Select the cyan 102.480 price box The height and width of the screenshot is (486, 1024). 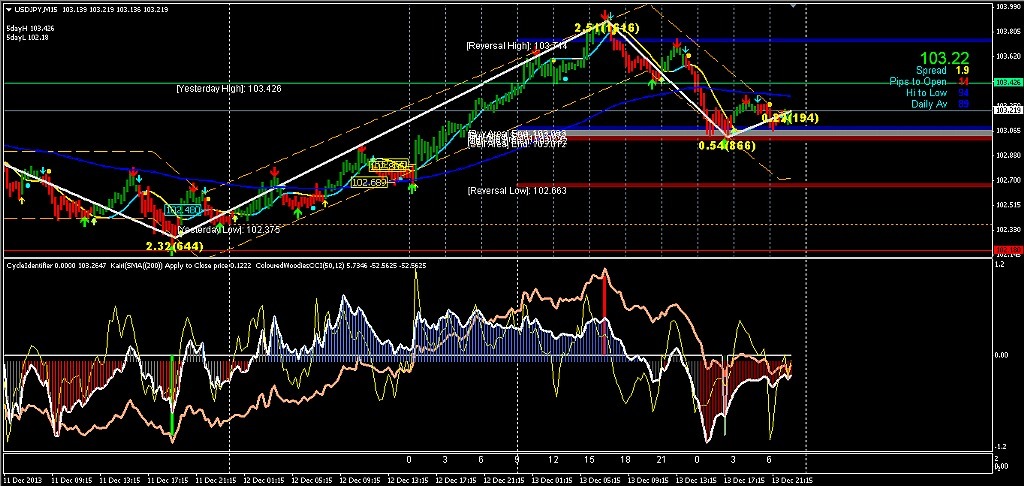click(182, 210)
